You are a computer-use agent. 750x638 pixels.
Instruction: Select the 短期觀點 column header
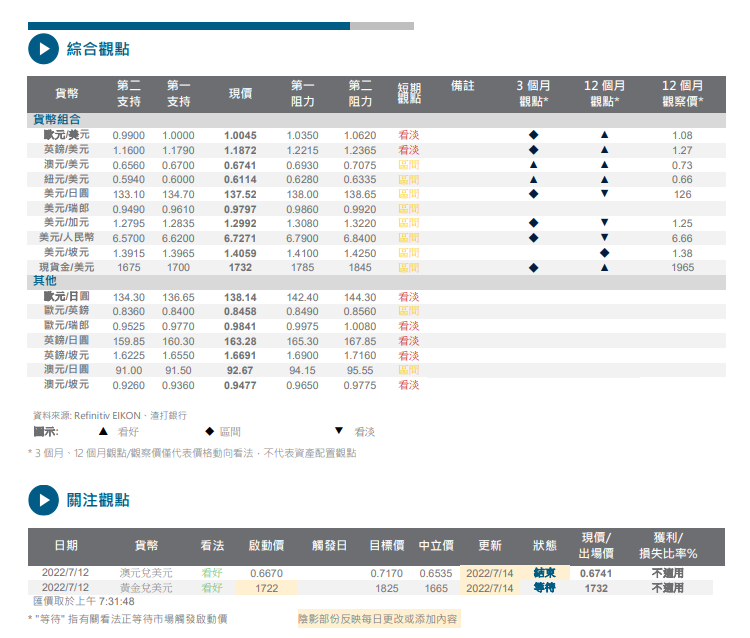pyautogui.click(x=409, y=93)
